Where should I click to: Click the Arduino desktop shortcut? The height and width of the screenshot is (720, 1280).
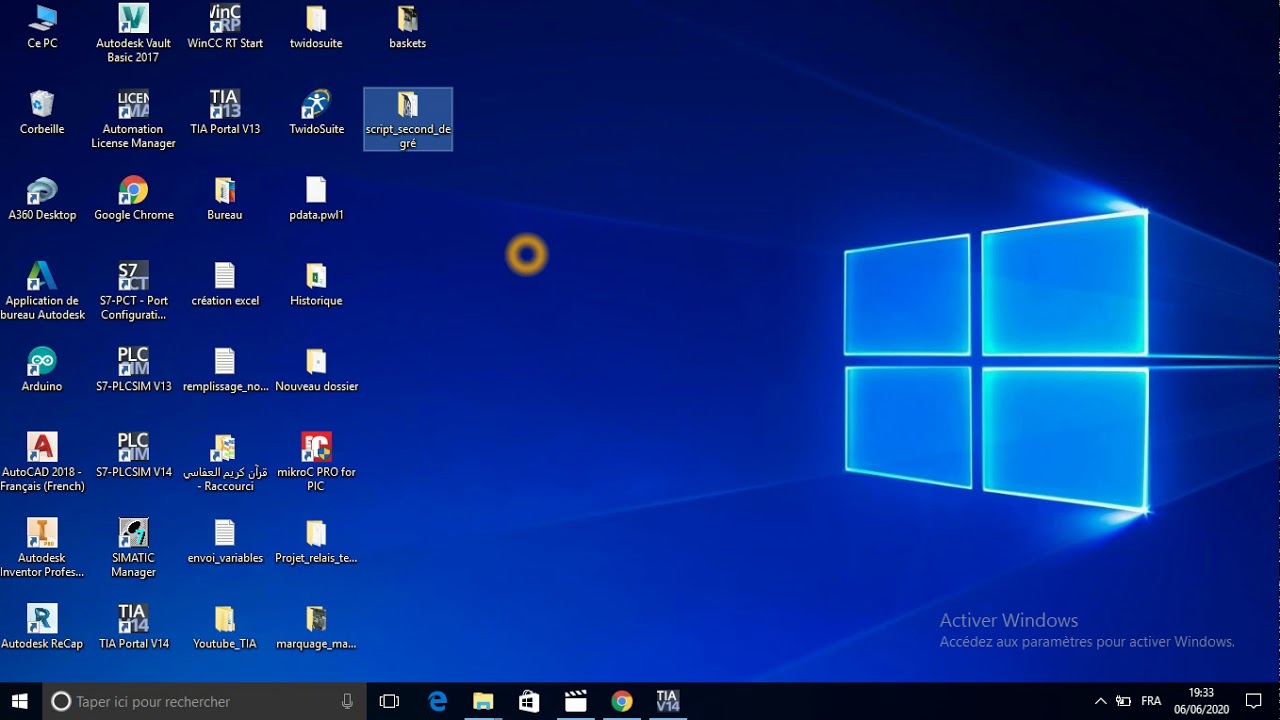(x=42, y=371)
